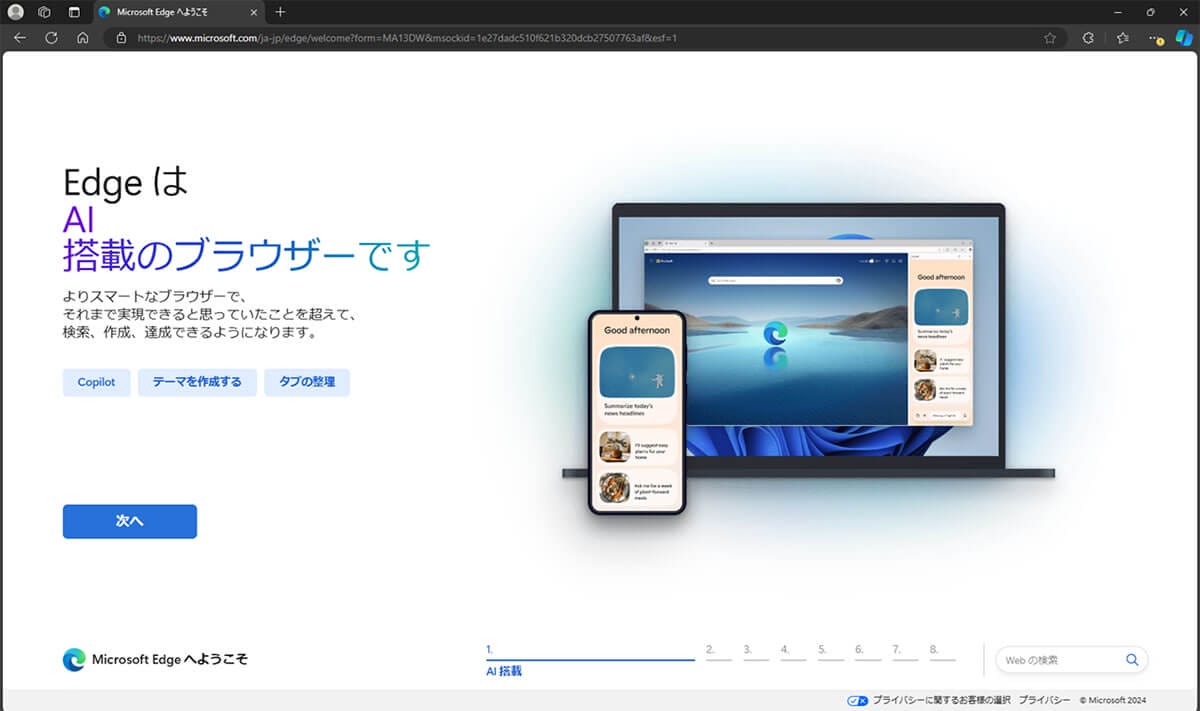Restore down the browser window
The image size is (1200, 711).
[1150, 12]
